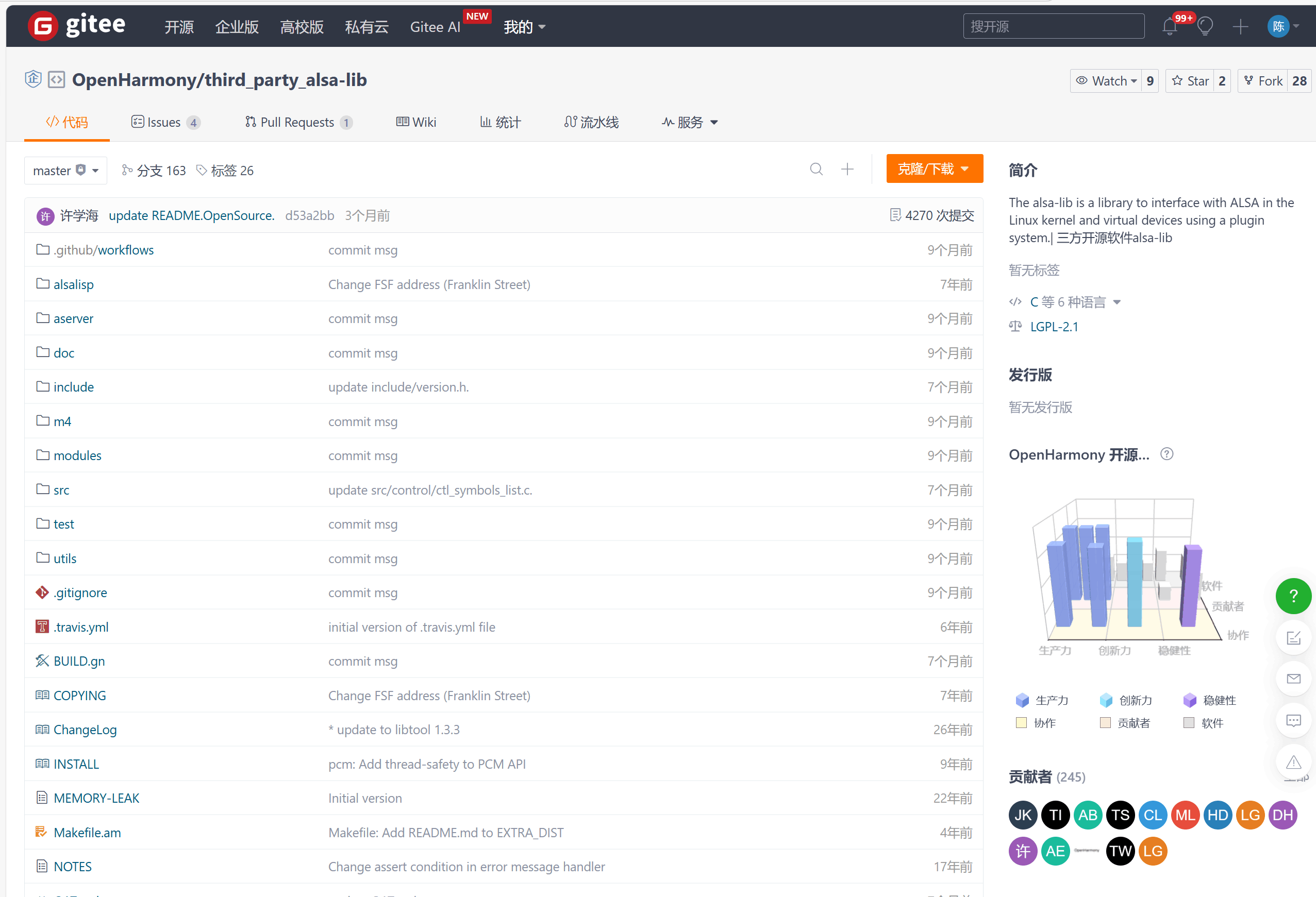Open the Wiki tab
Image resolution: width=1316 pixels, height=897 pixels.
tap(416, 122)
